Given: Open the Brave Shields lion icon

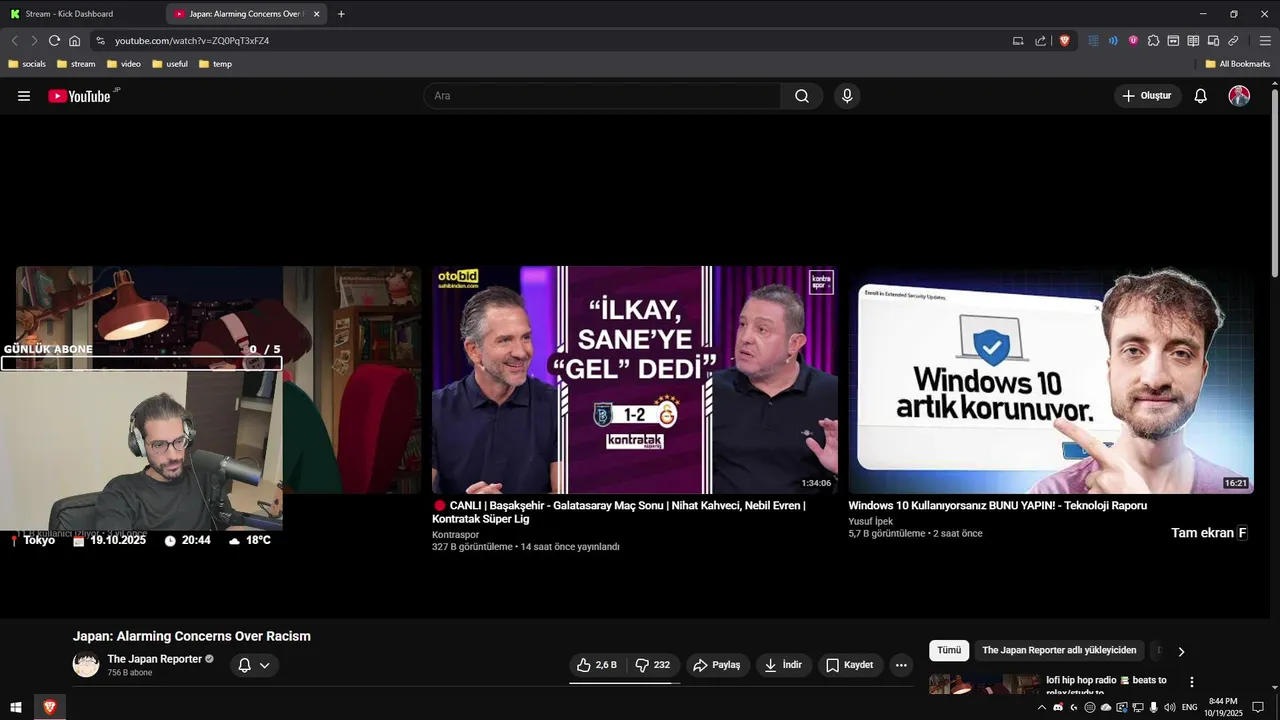Looking at the screenshot, I should pos(1064,41).
